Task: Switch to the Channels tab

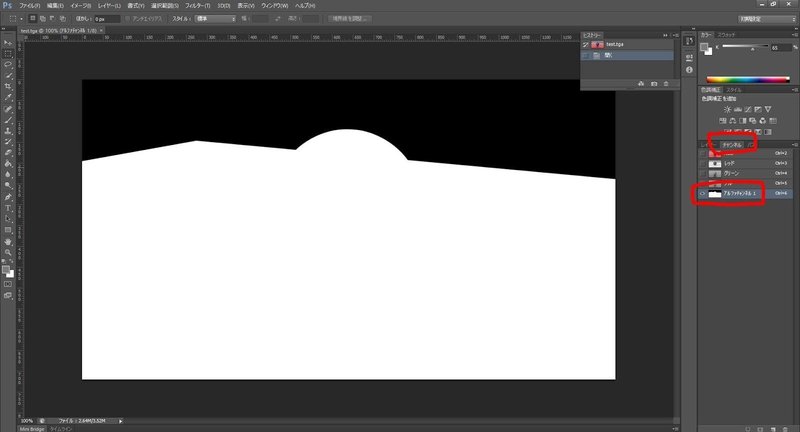Action: click(732, 145)
